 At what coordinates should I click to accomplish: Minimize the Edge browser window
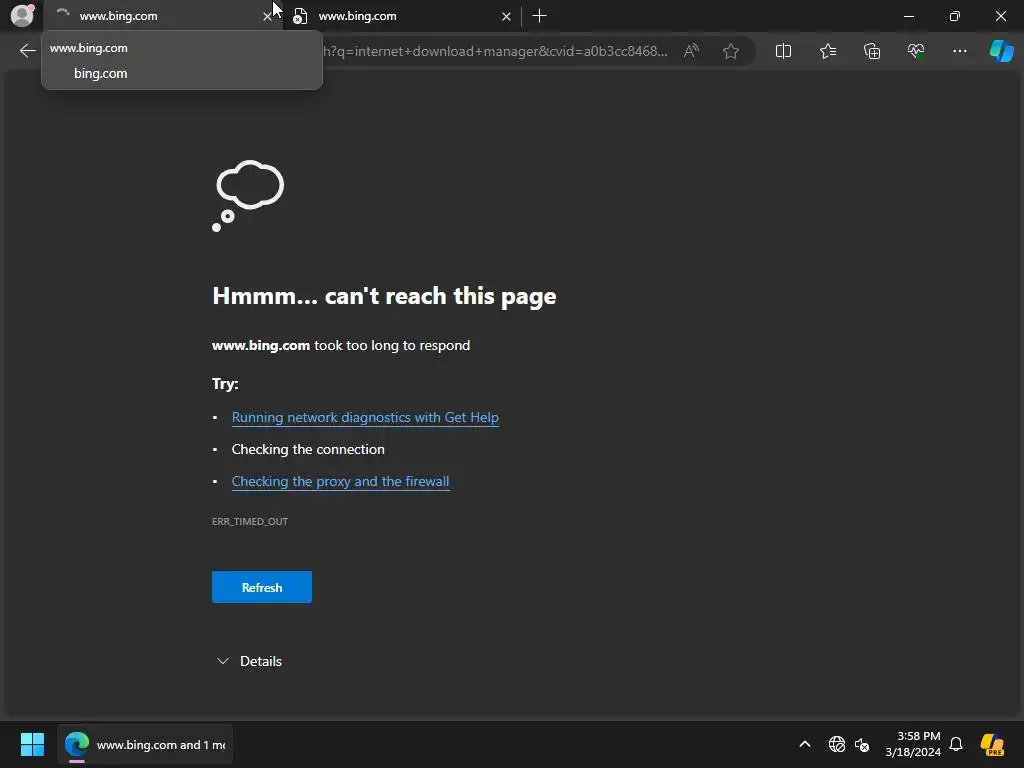908,16
